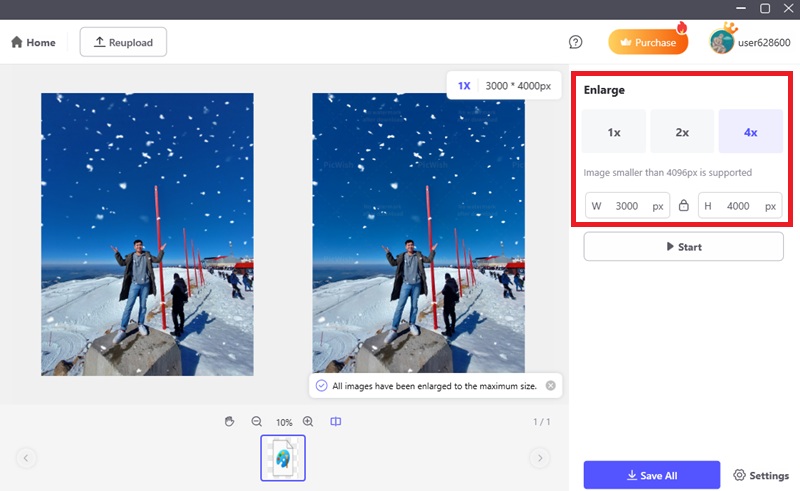This screenshot has height=491, width=800.
Task: Maximize the application window
Action: tap(765, 9)
